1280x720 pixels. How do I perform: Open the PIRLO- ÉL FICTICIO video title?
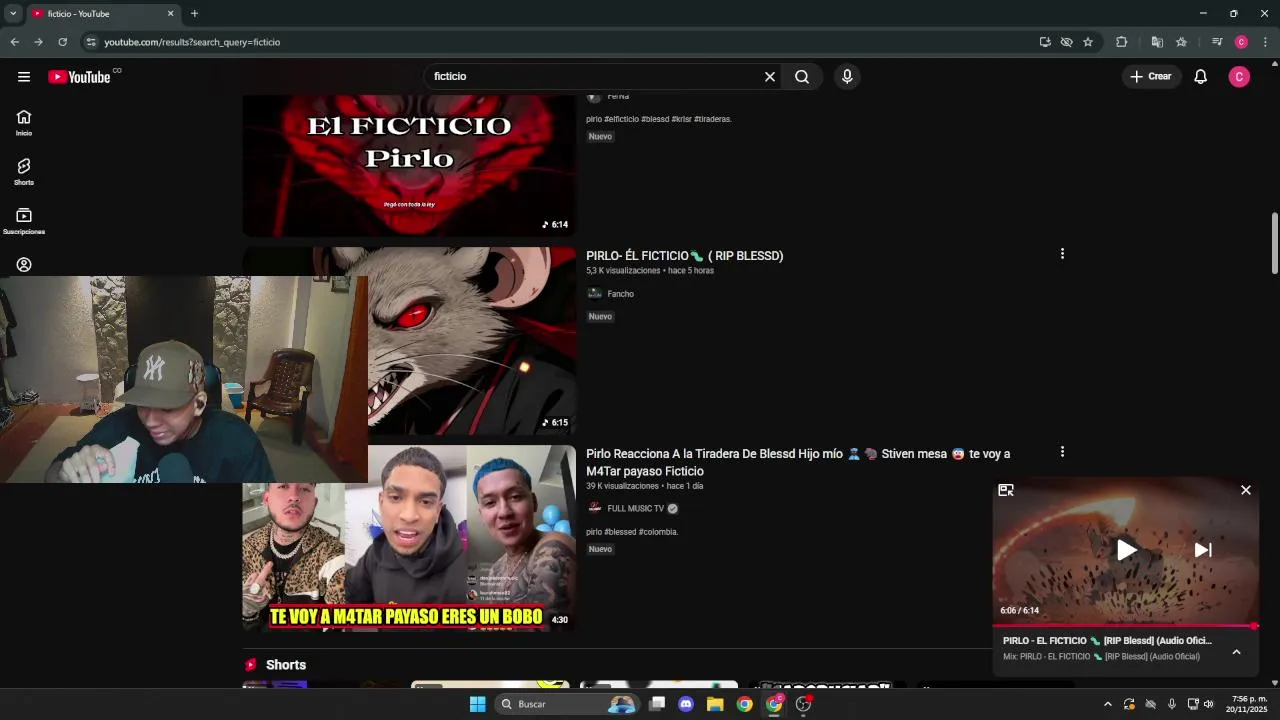[685, 256]
